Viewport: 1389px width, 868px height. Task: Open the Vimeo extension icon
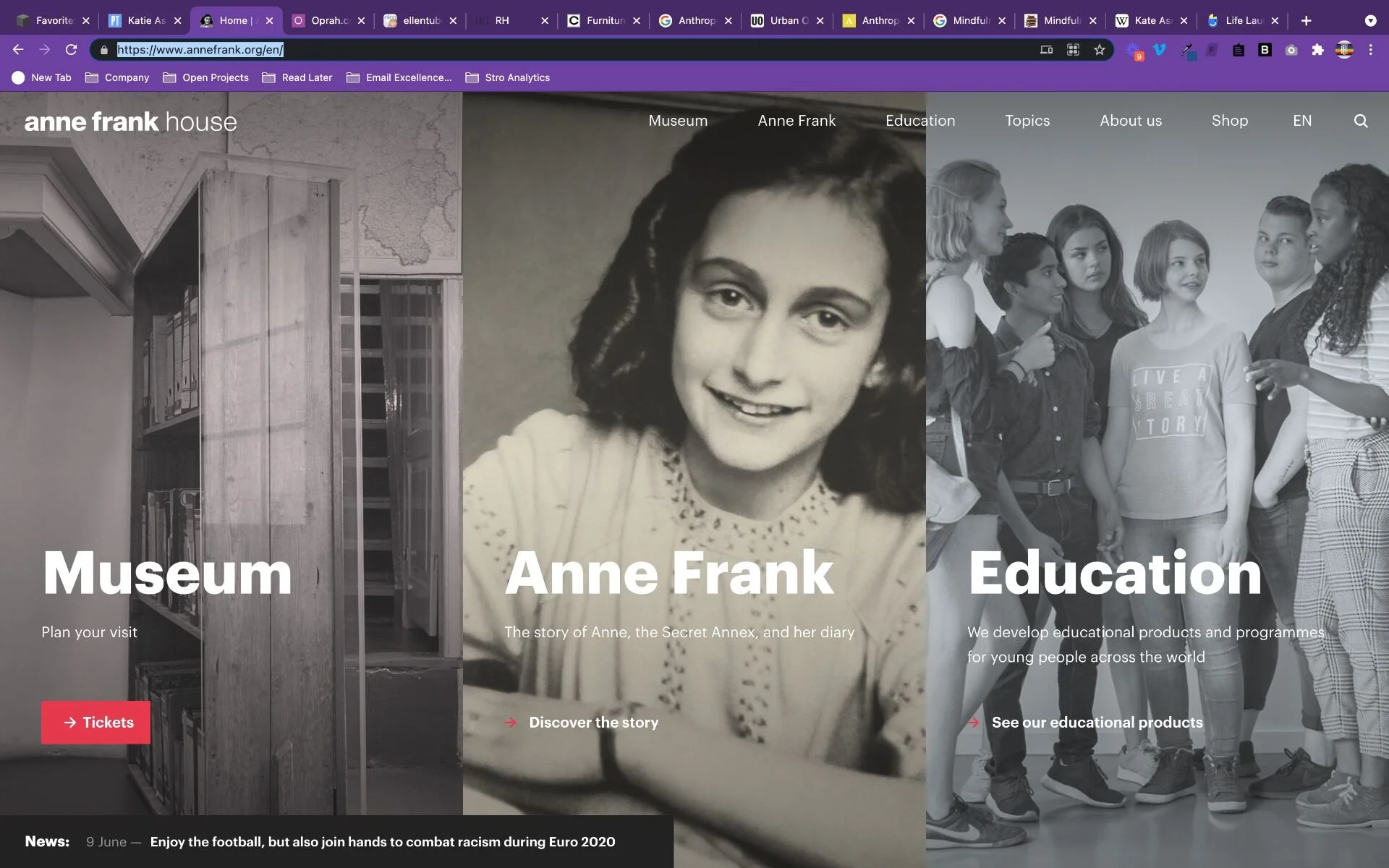click(x=1160, y=50)
